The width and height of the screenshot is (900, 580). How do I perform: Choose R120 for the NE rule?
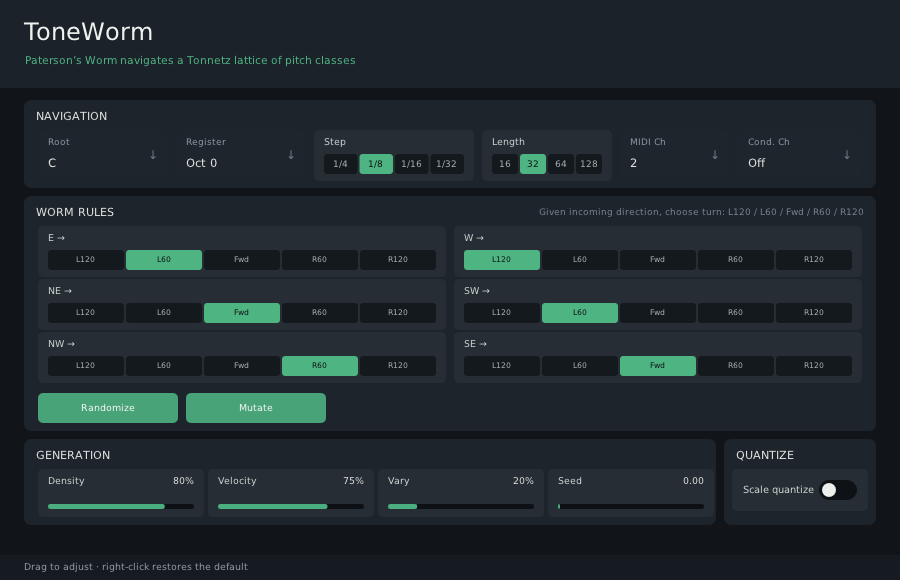pos(398,312)
